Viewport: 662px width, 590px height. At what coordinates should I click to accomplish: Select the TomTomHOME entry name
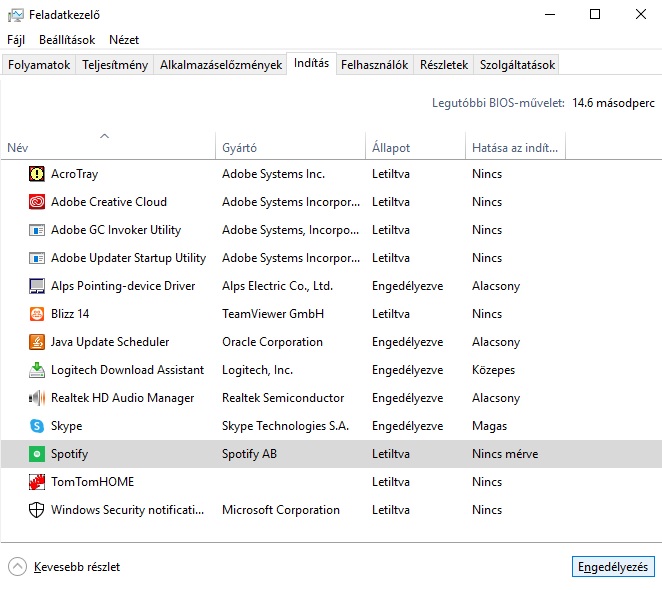(x=92, y=482)
